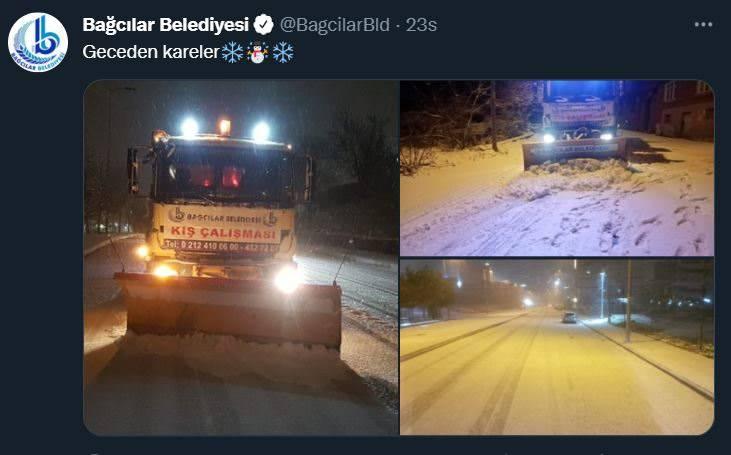Open the bottom-right foggy road photo

coord(557,347)
